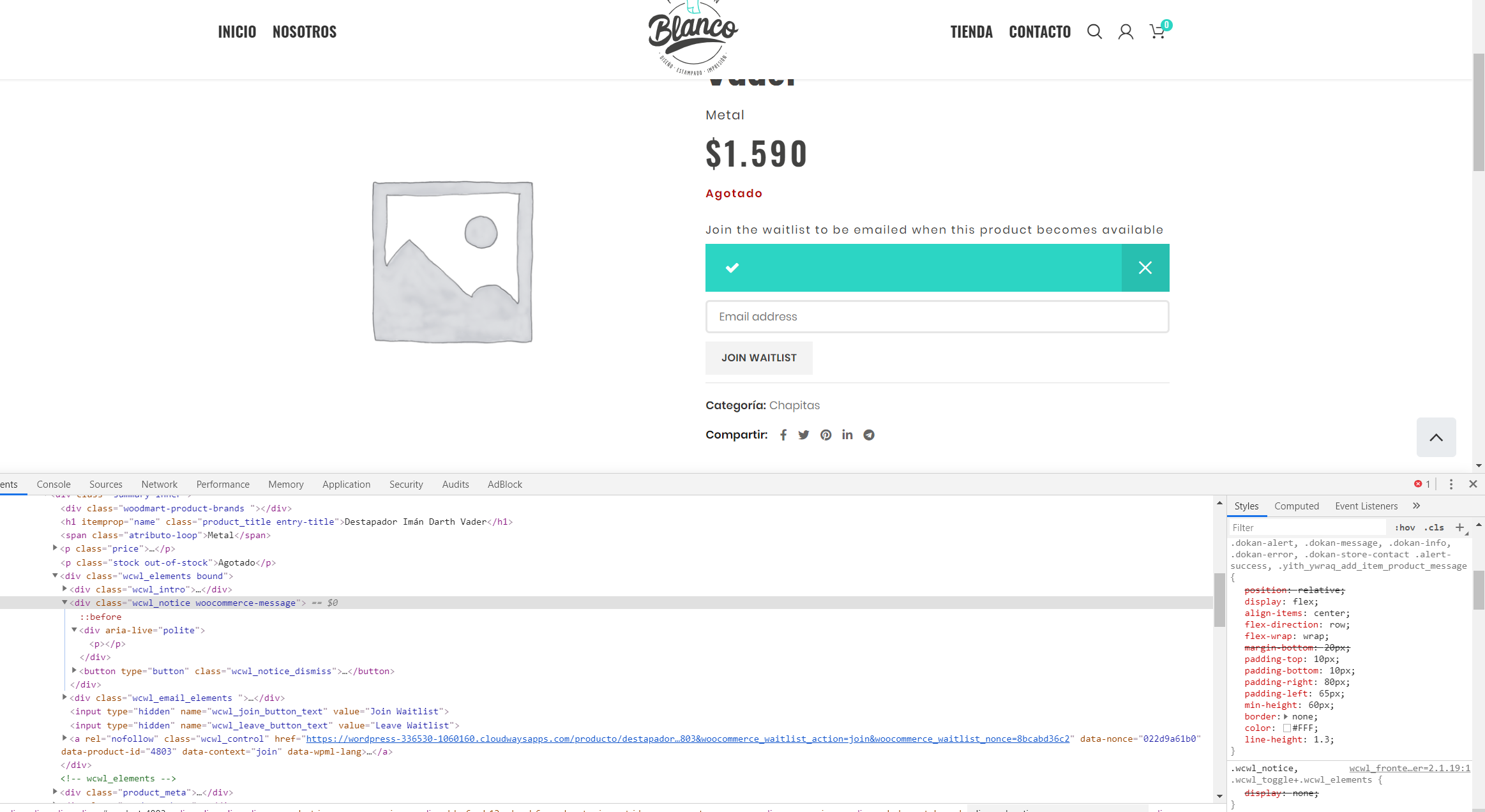Open the shopping cart icon
1485x812 pixels.
click(1157, 32)
